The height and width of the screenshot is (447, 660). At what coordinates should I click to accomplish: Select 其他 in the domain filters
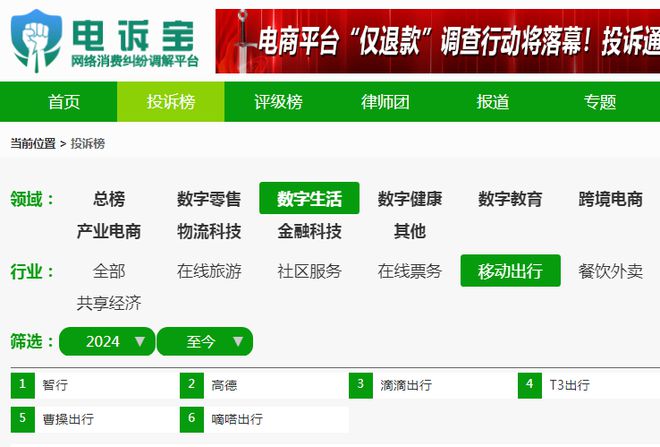[410, 231]
